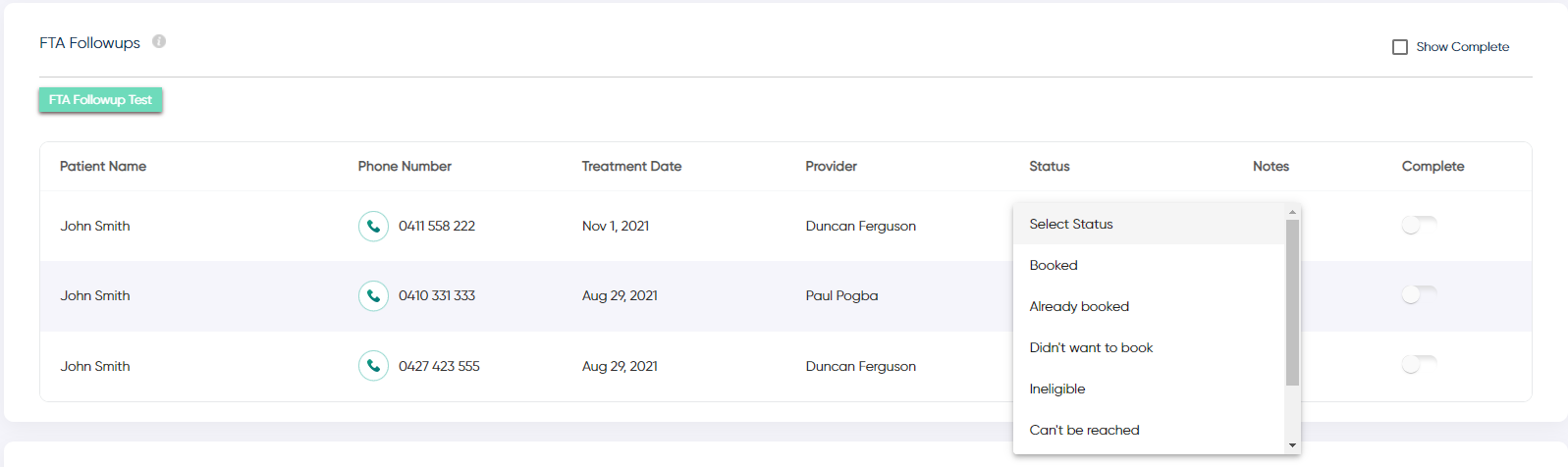Toggle Complete switch for Paul Pogba row
Screen dimensions: 1568x467
point(1419,295)
